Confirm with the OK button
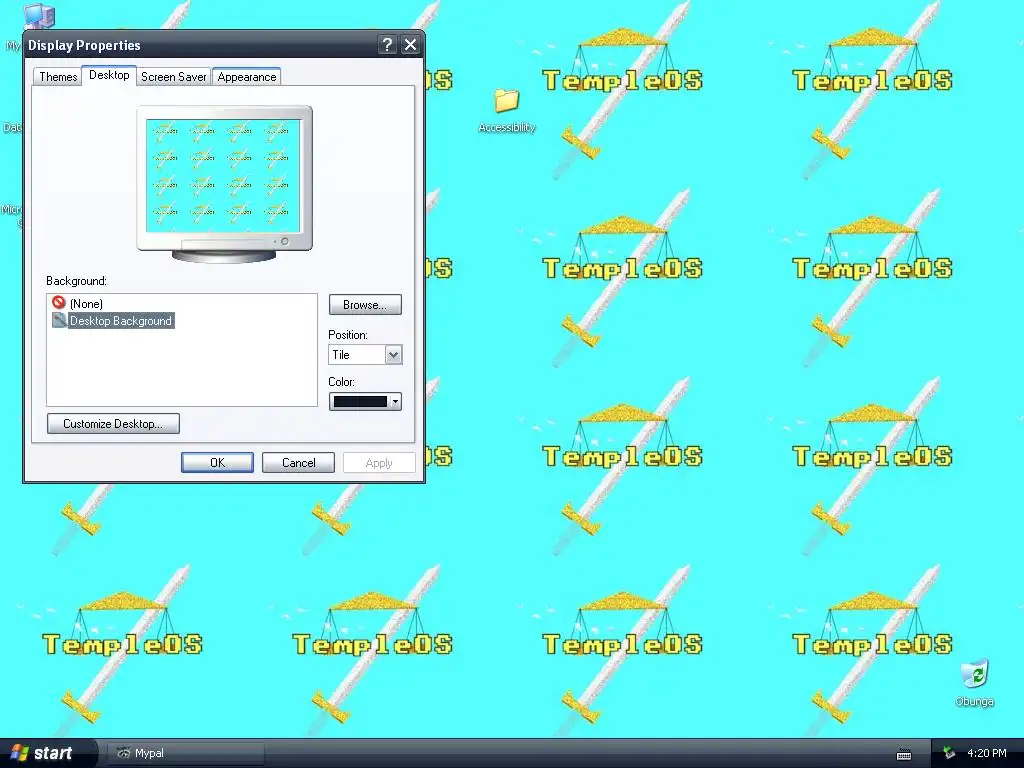 tap(217, 462)
